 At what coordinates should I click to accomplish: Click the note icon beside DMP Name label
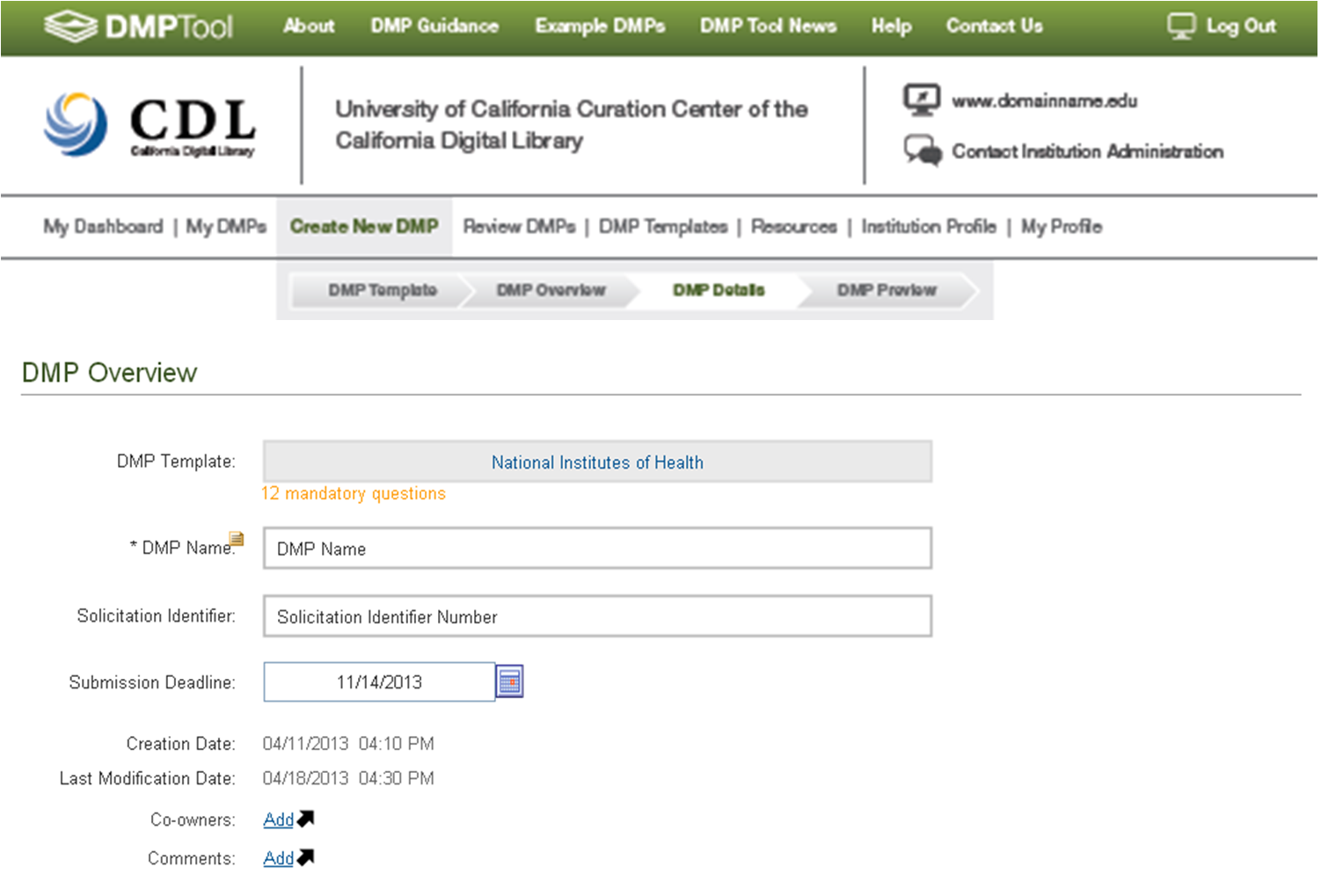click(237, 538)
